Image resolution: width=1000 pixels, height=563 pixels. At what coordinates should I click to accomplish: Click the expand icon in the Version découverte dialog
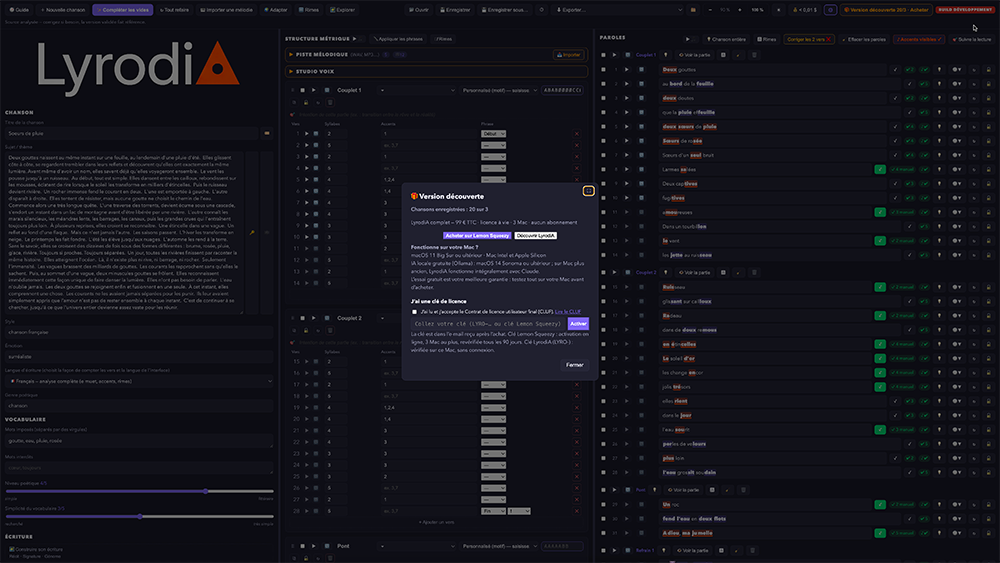pyautogui.click(x=588, y=191)
